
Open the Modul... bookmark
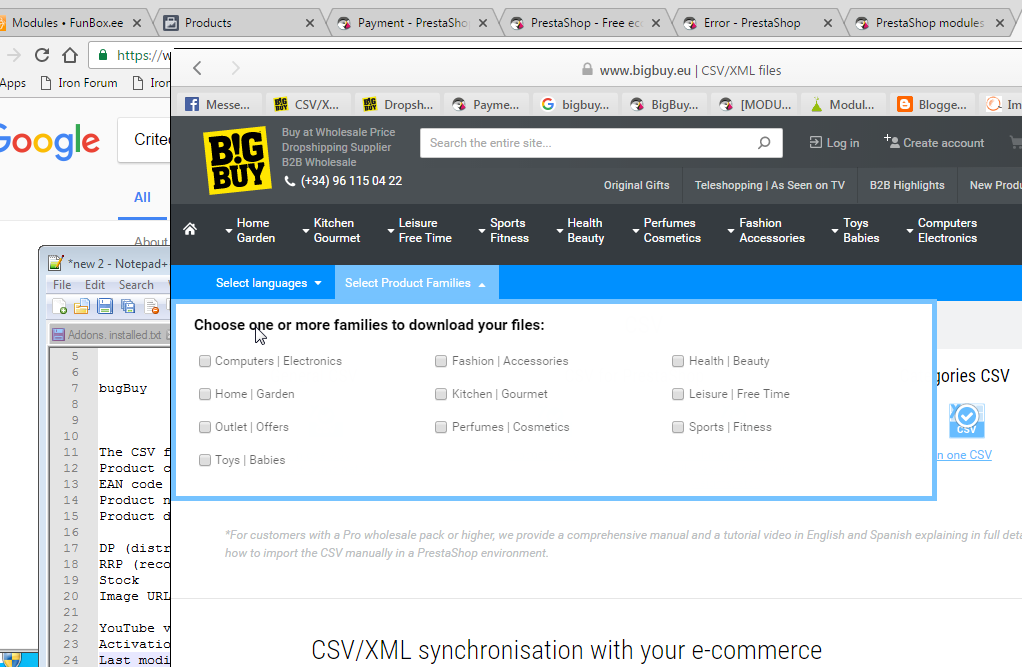[x=843, y=104]
